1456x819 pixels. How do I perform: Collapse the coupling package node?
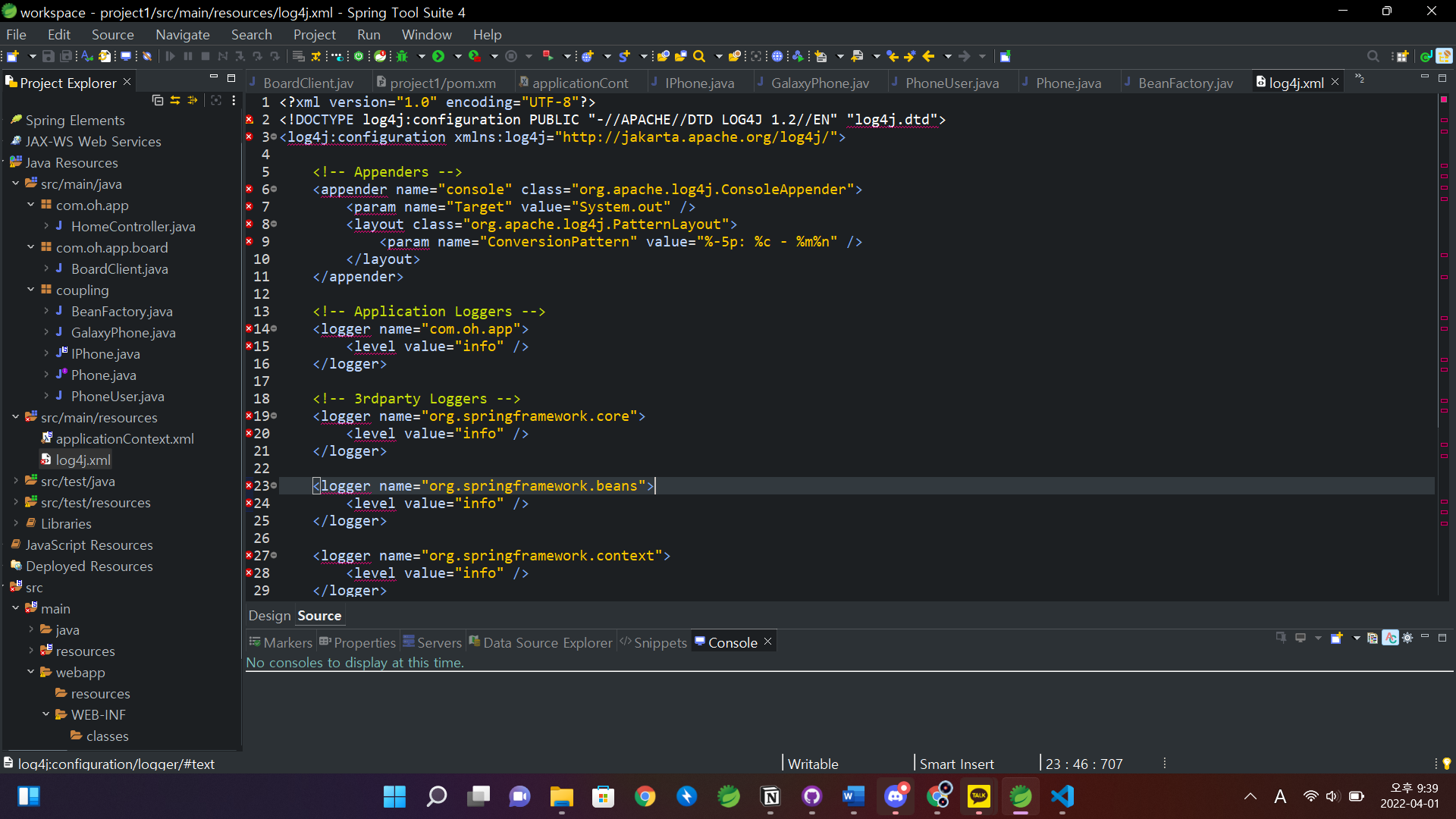(30, 290)
